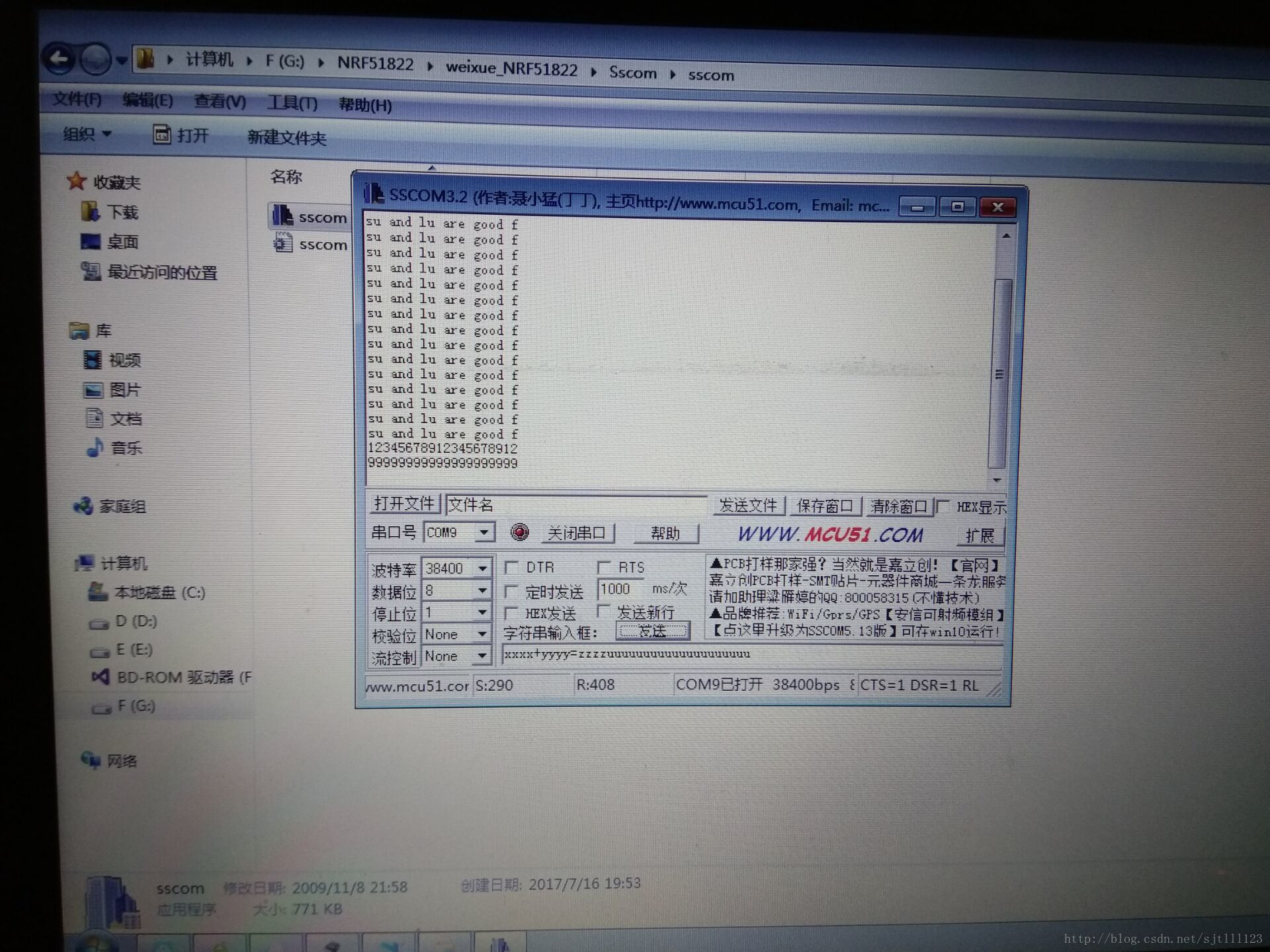Screen dimensions: 1270x952
Task: Toggle the HEX send checkbox
Action: [x=511, y=613]
